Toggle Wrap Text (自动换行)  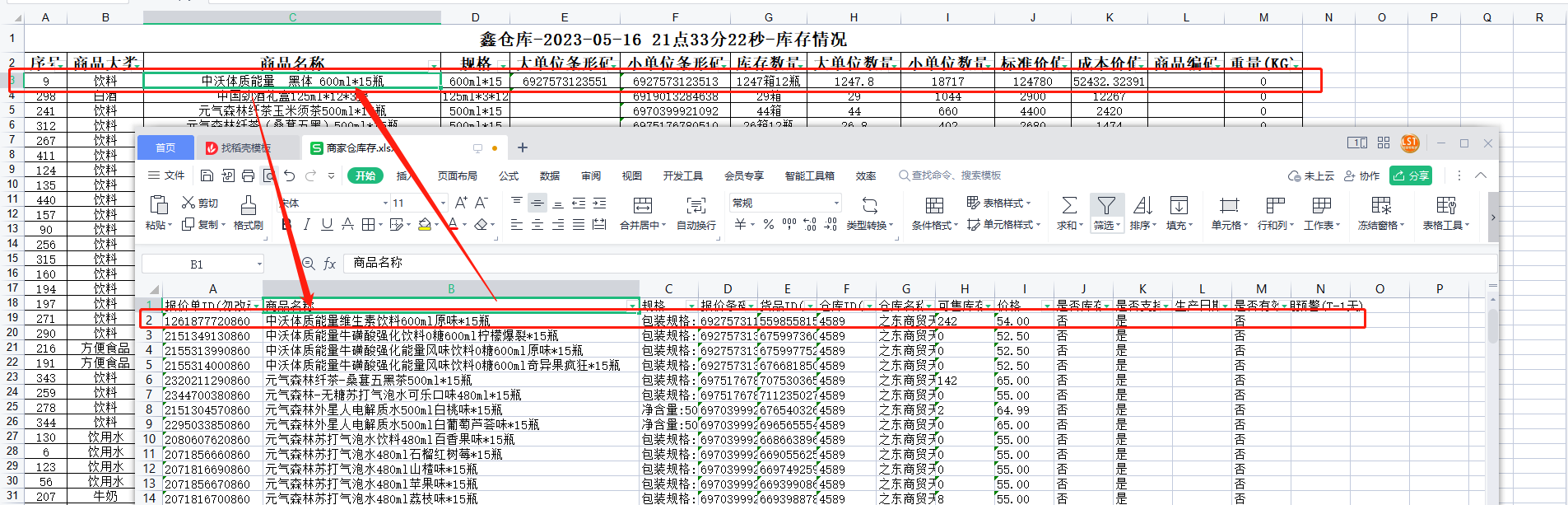click(x=696, y=212)
